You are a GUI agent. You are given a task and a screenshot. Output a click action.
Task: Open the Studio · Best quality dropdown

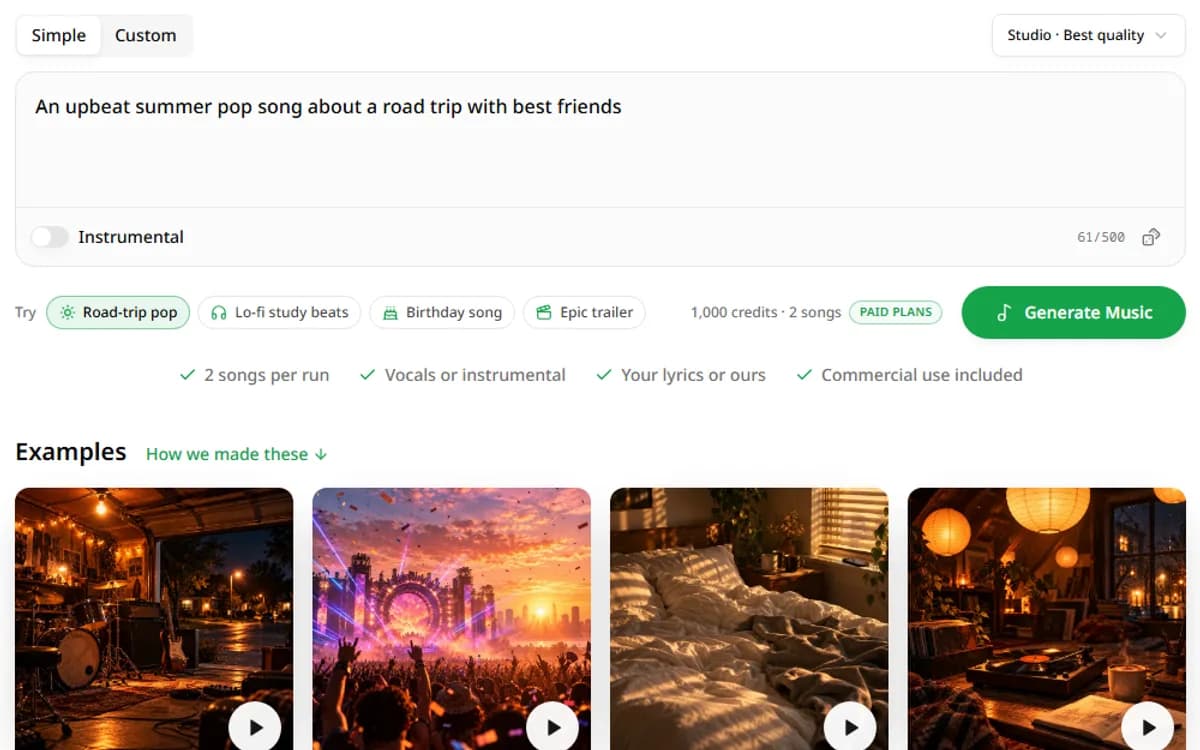(x=1088, y=35)
